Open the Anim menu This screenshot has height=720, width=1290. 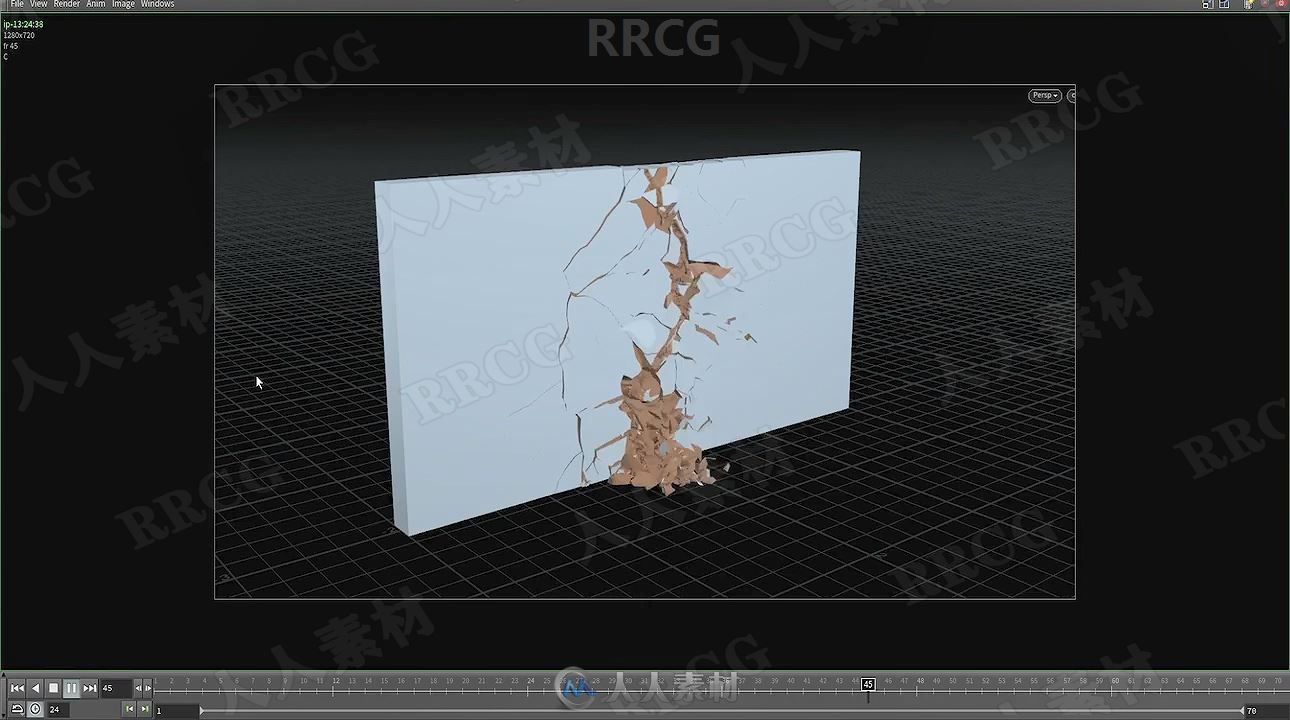pyautogui.click(x=95, y=4)
